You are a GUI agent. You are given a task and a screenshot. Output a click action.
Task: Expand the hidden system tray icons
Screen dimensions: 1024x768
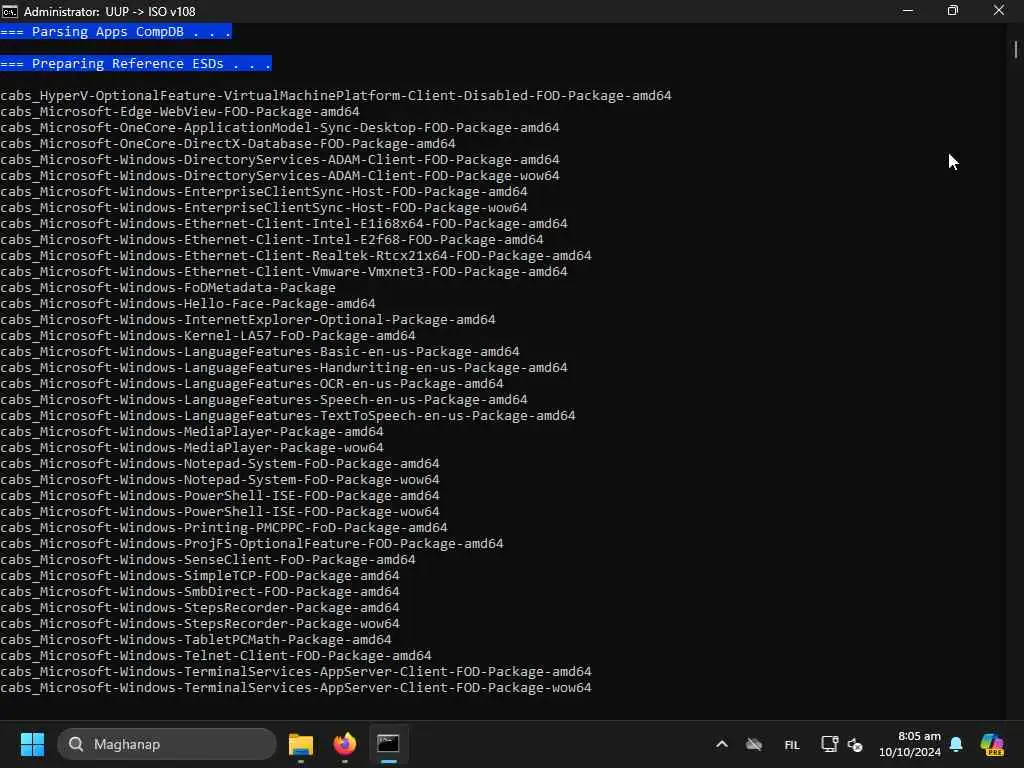[x=722, y=744]
